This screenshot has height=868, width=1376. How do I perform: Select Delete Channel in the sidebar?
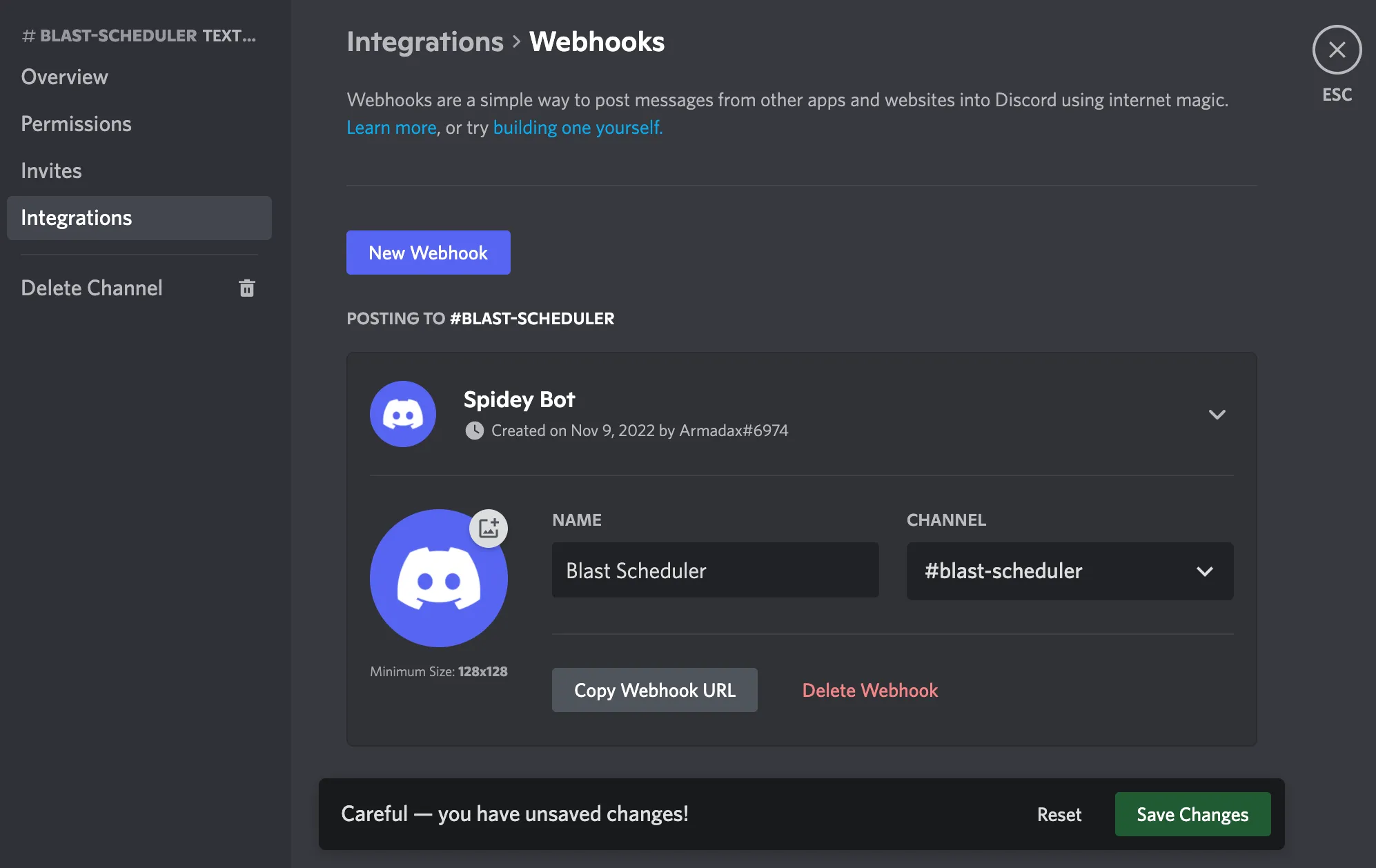tap(139, 288)
